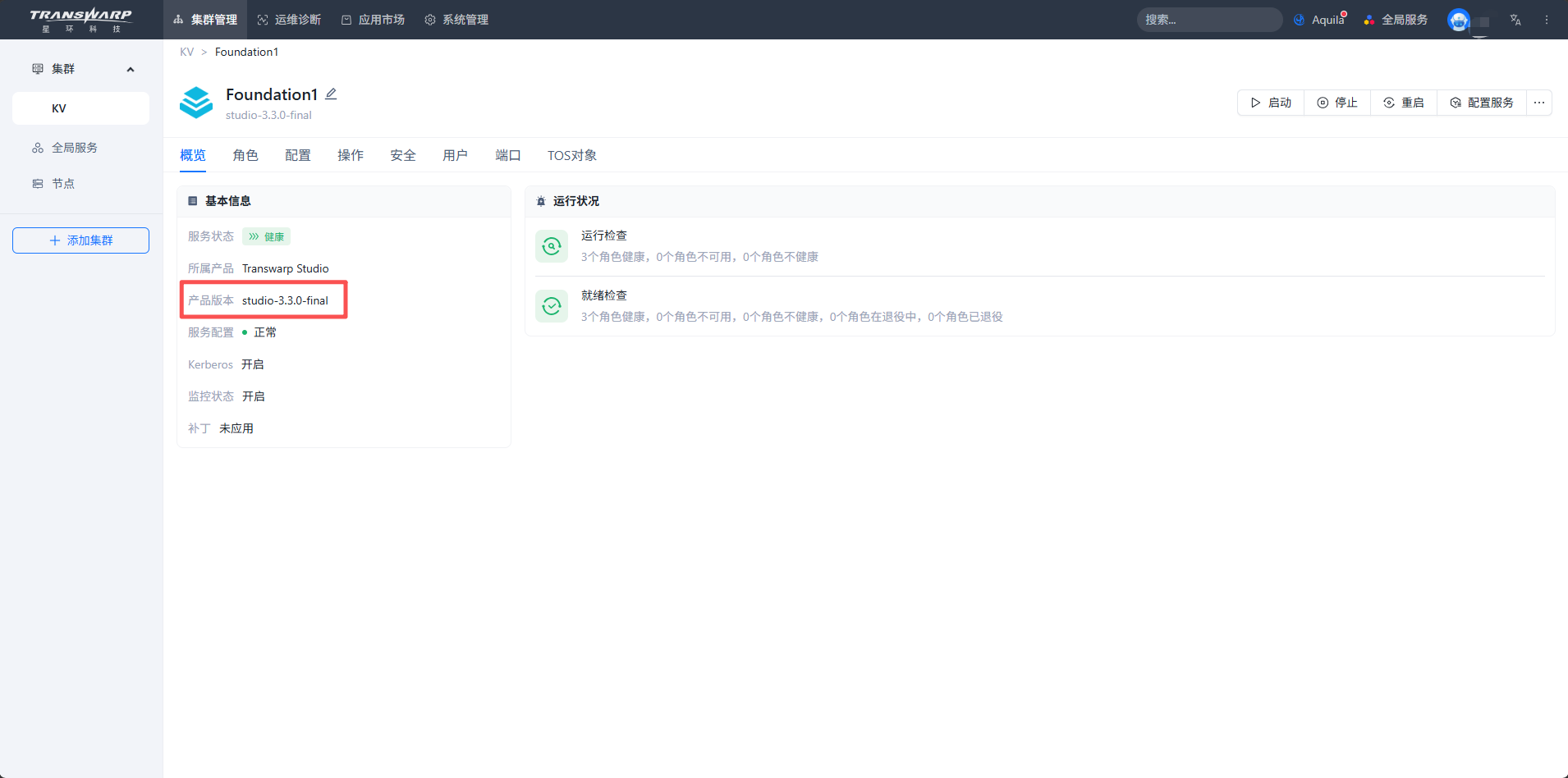Open 应用市场 top menu
This screenshot has height=778, width=1568.
[x=373, y=20]
